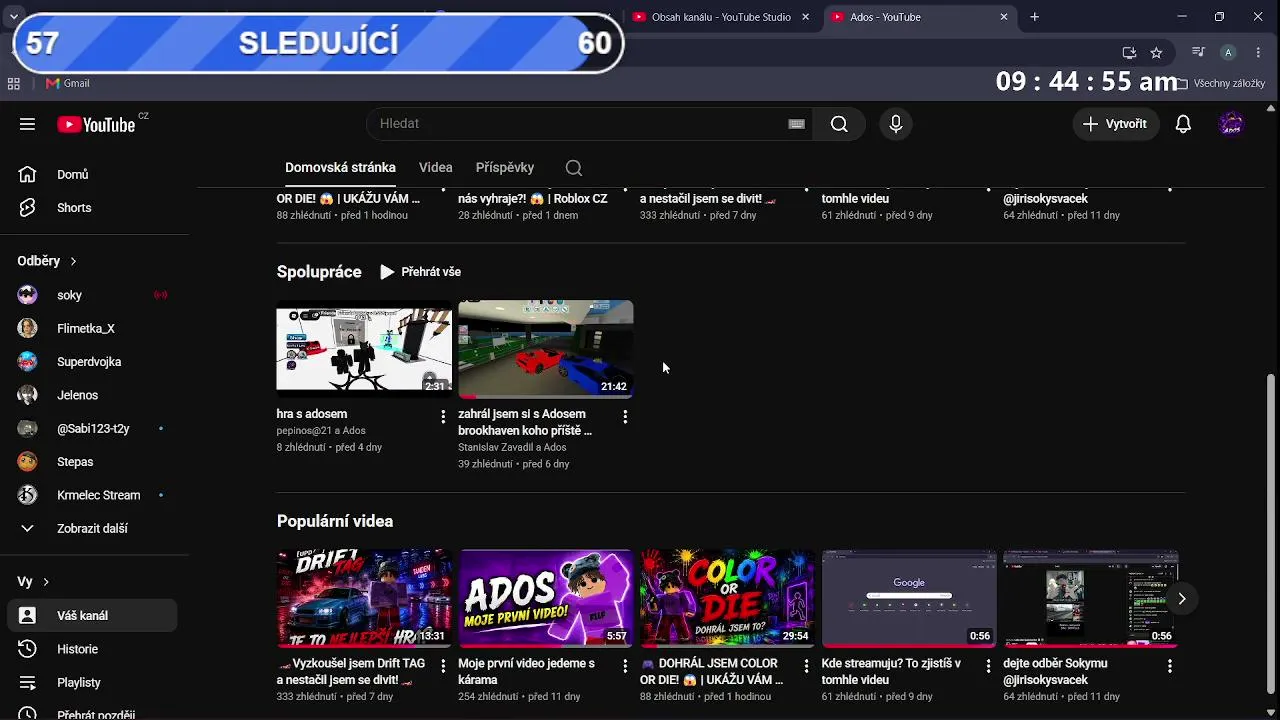Select Váš kanál in the sidebar
This screenshot has width=1280, height=720.
(x=92, y=616)
